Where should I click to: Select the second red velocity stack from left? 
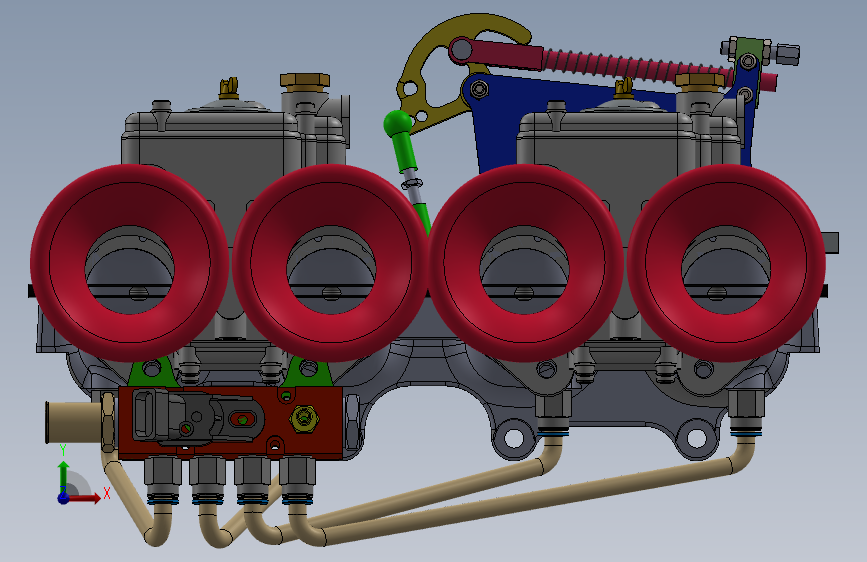331,263
